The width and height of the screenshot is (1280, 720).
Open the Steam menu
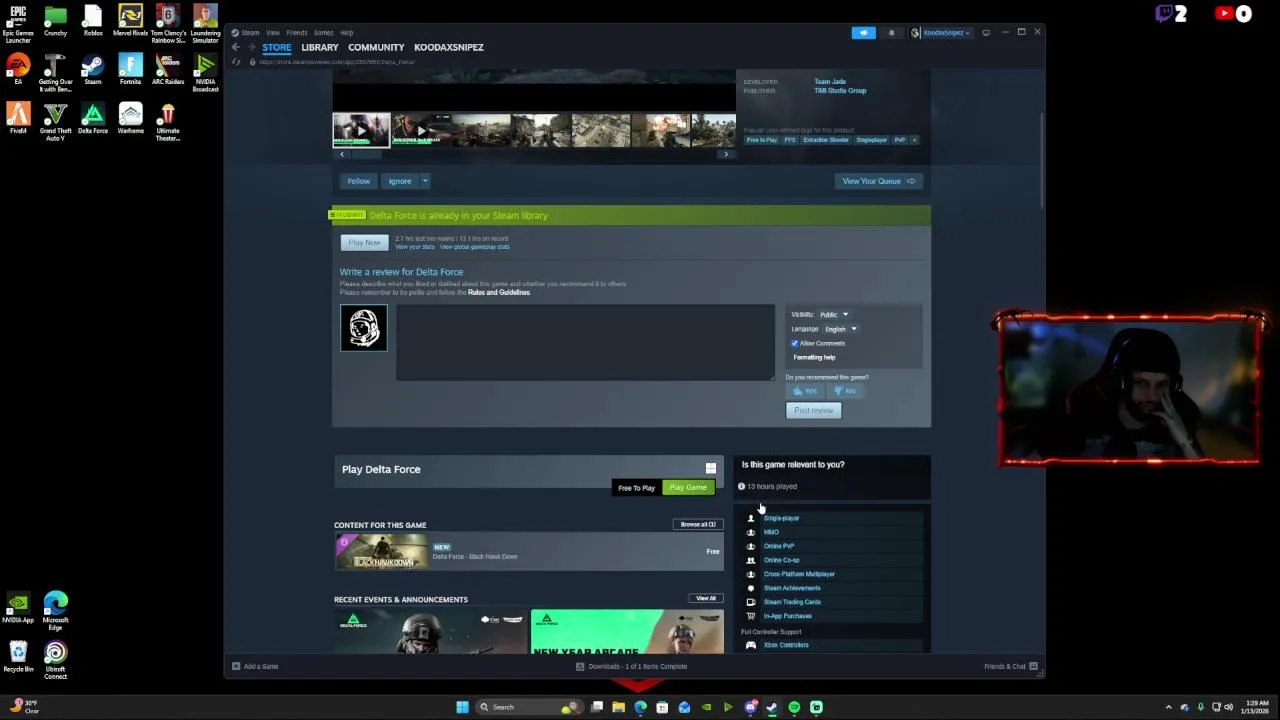click(x=249, y=33)
